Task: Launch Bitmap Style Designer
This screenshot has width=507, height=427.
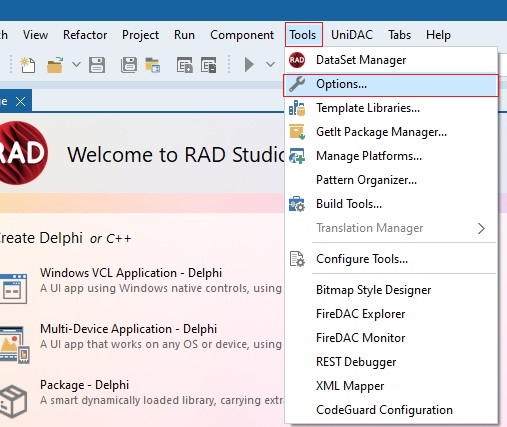Action: tap(391, 290)
